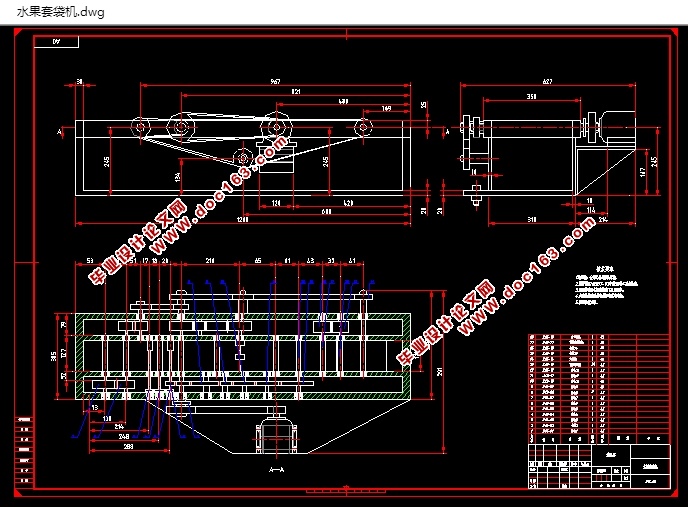The image size is (688, 507).
Task: Click the file name 水果套袋机.dwg
Action: 61,12
